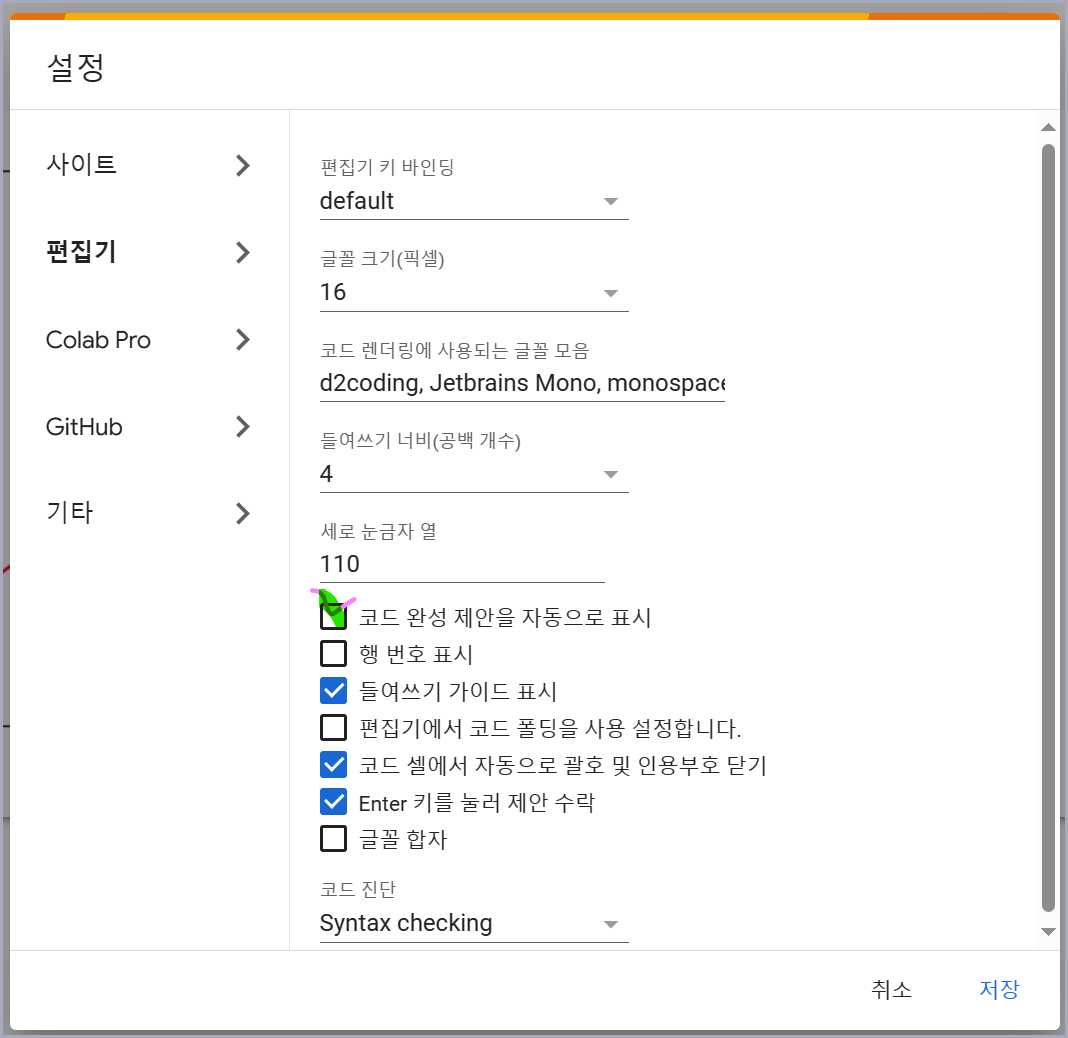Click the scrollbar up arrow
Screen dimensions: 1068x1038
(1048, 127)
